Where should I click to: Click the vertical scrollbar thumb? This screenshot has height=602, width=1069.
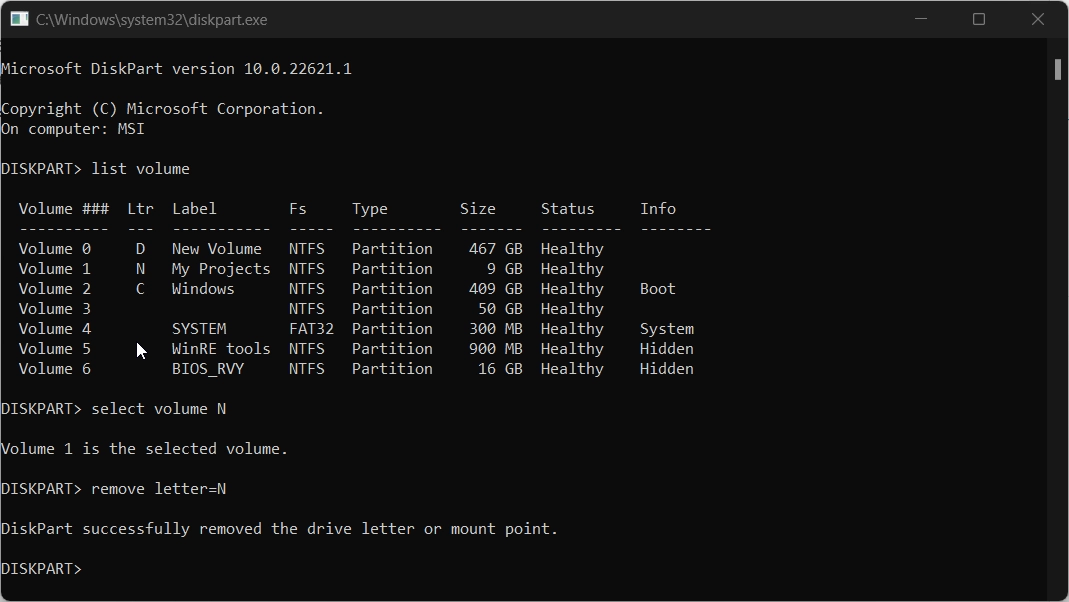(1057, 70)
